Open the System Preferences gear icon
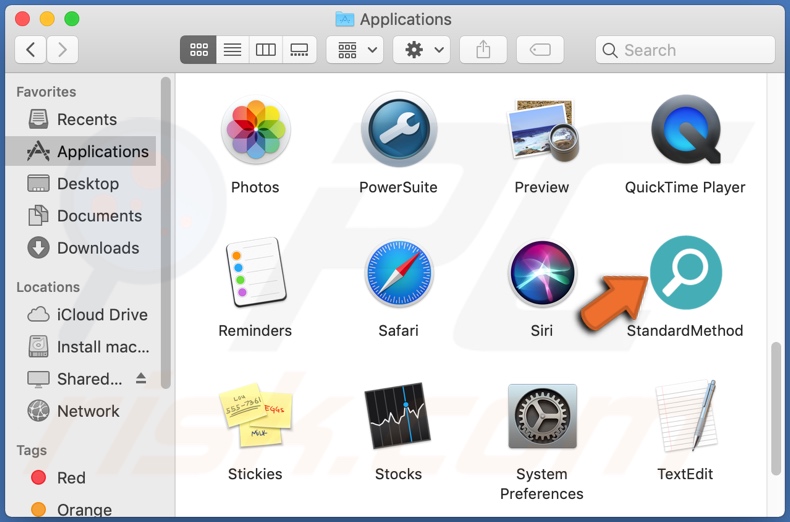The width and height of the screenshot is (790, 522). tap(541, 416)
